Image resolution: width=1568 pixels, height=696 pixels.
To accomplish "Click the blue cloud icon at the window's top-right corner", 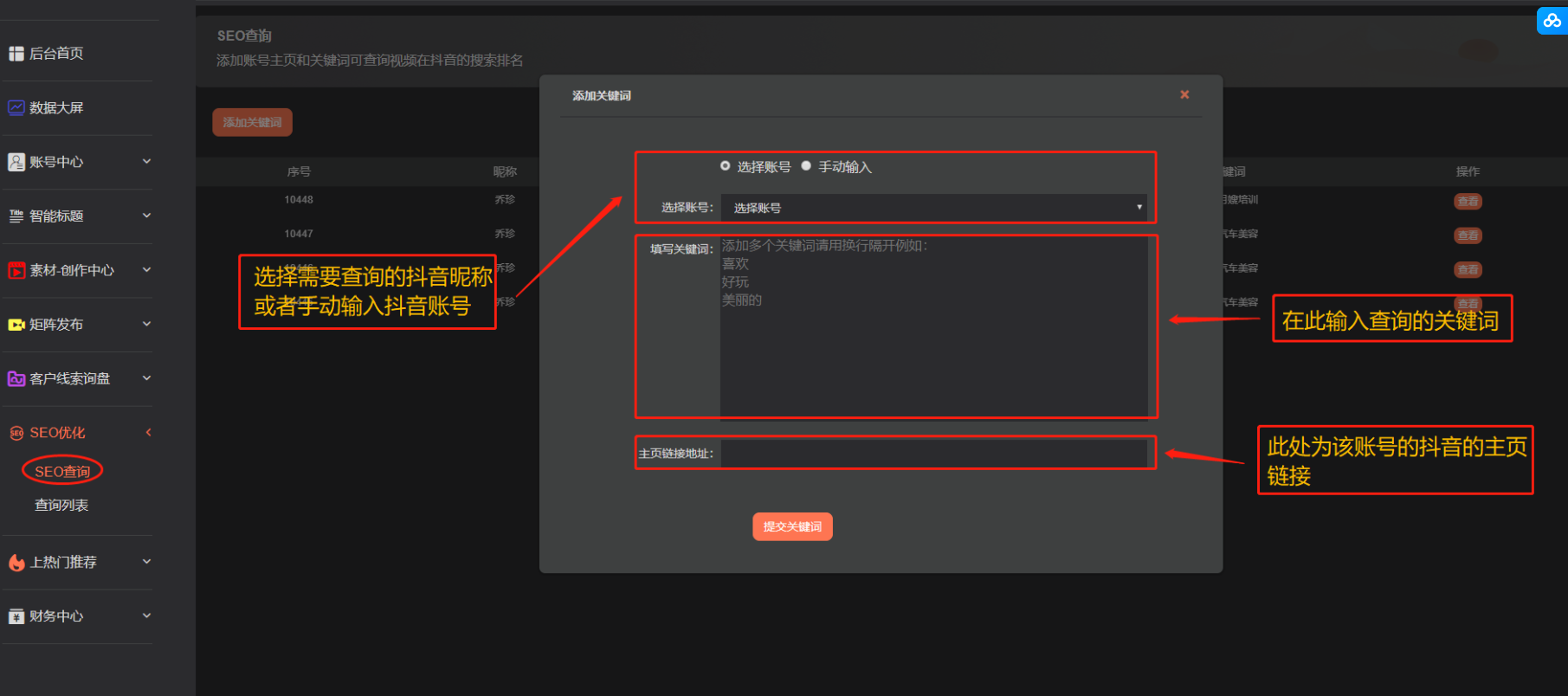I will click(x=1552, y=20).
